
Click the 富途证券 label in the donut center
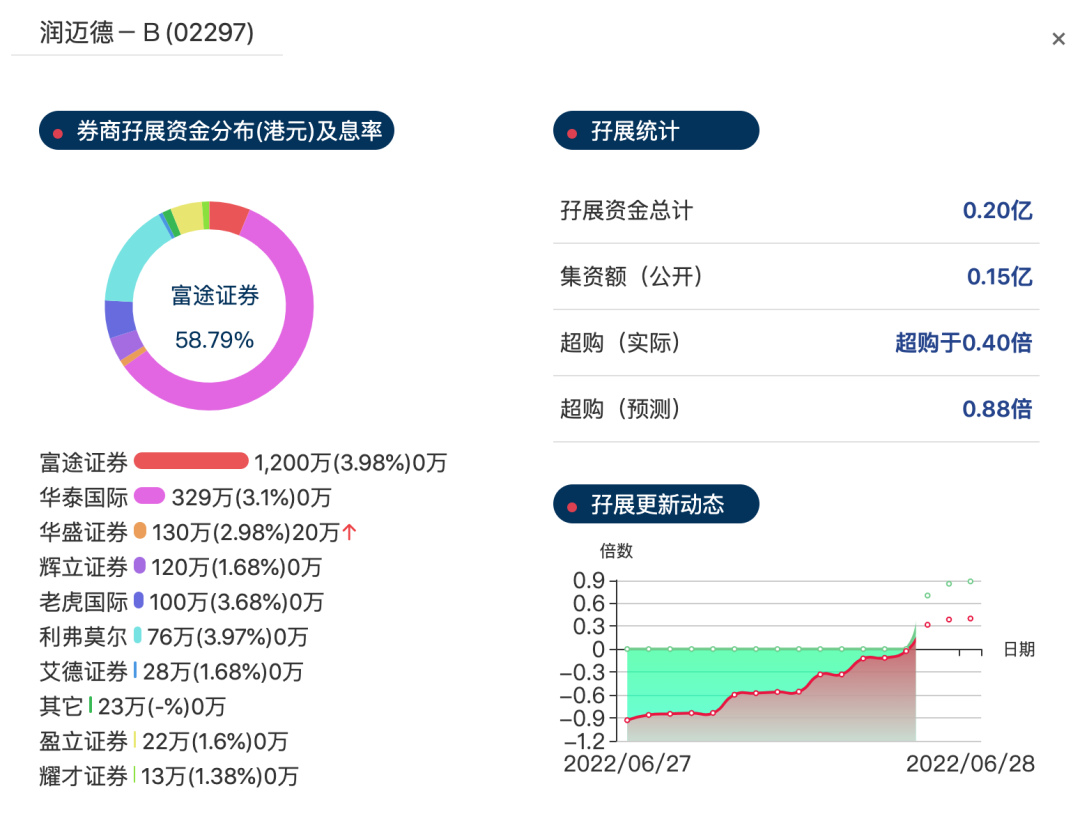point(215,295)
